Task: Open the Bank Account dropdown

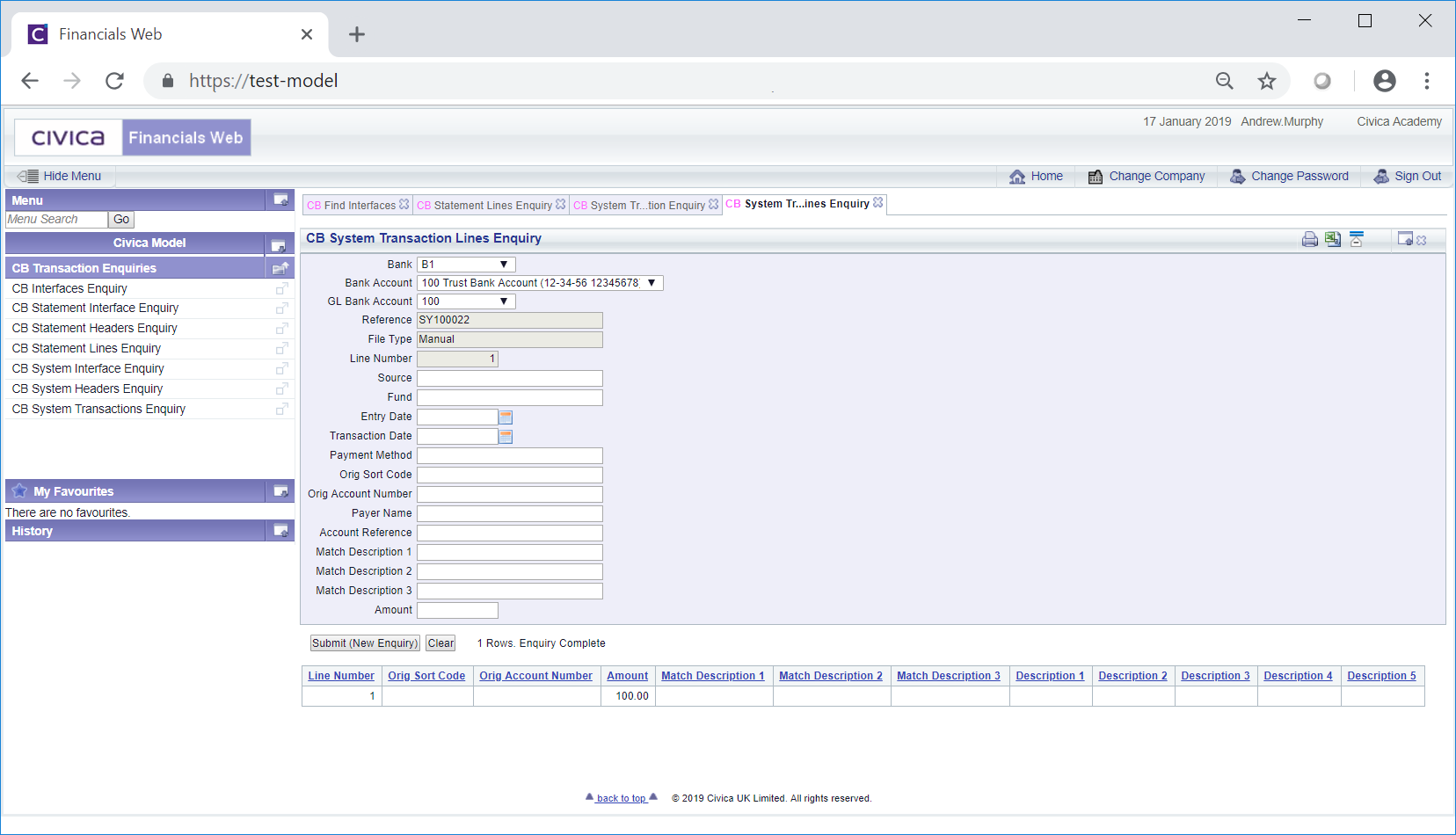Action: [540, 283]
